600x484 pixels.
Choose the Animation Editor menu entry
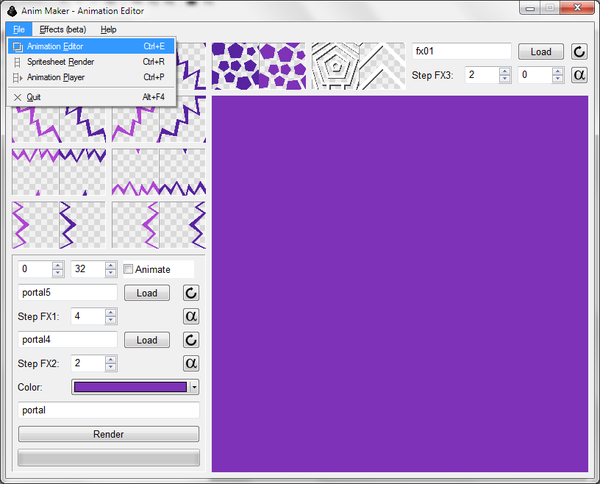click(91, 46)
